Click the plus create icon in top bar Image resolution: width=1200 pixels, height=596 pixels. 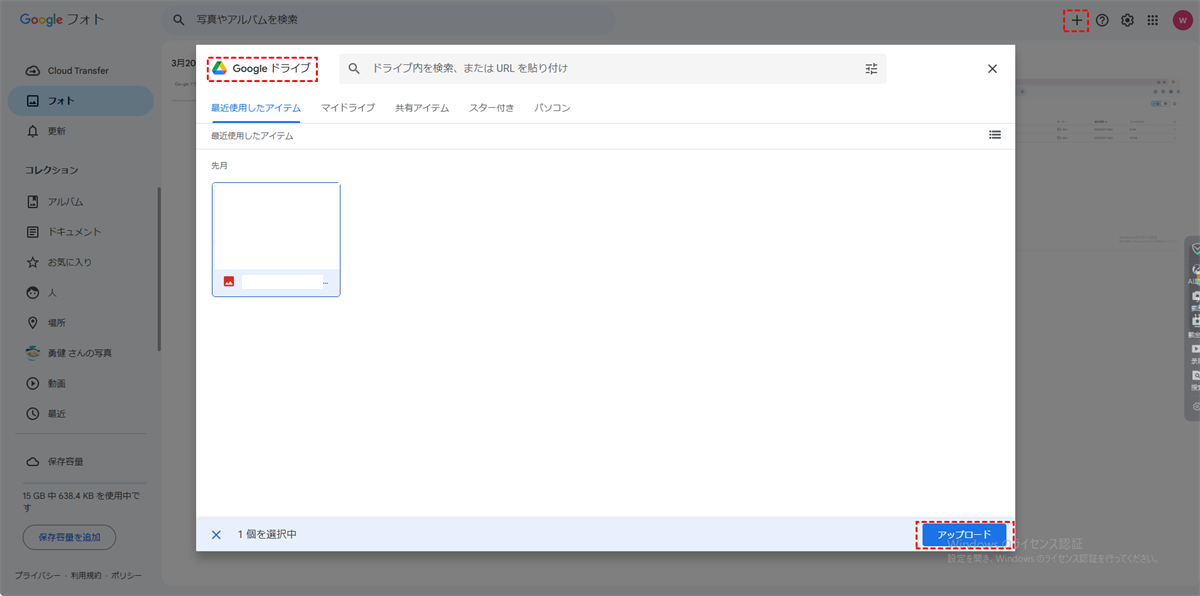pyautogui.click(x=1076, y=20)
